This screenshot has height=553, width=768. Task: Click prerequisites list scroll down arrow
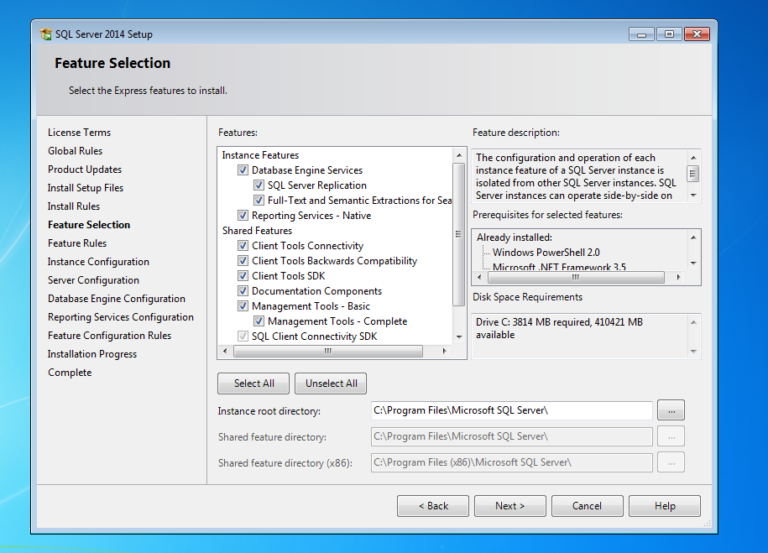coord(693,264)
